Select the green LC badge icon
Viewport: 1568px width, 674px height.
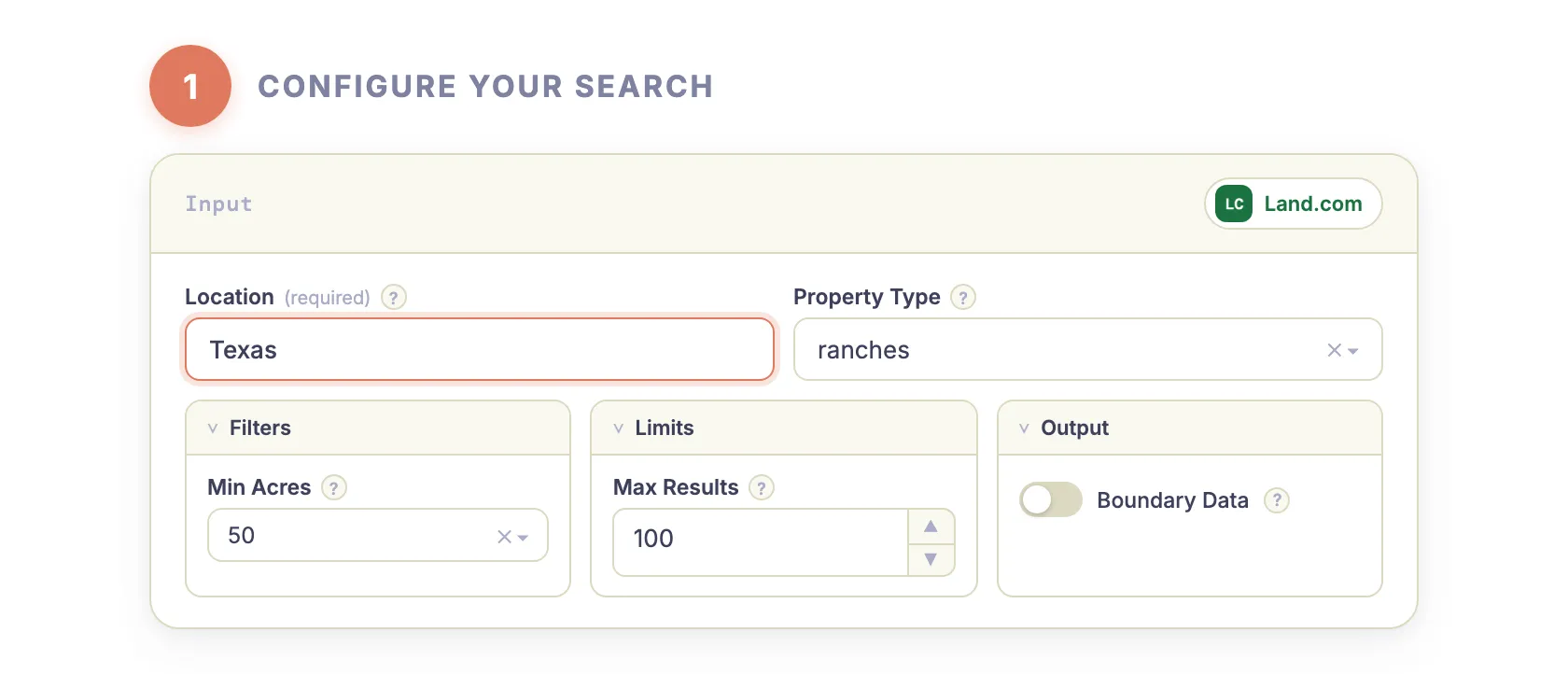pos(1232,204)
